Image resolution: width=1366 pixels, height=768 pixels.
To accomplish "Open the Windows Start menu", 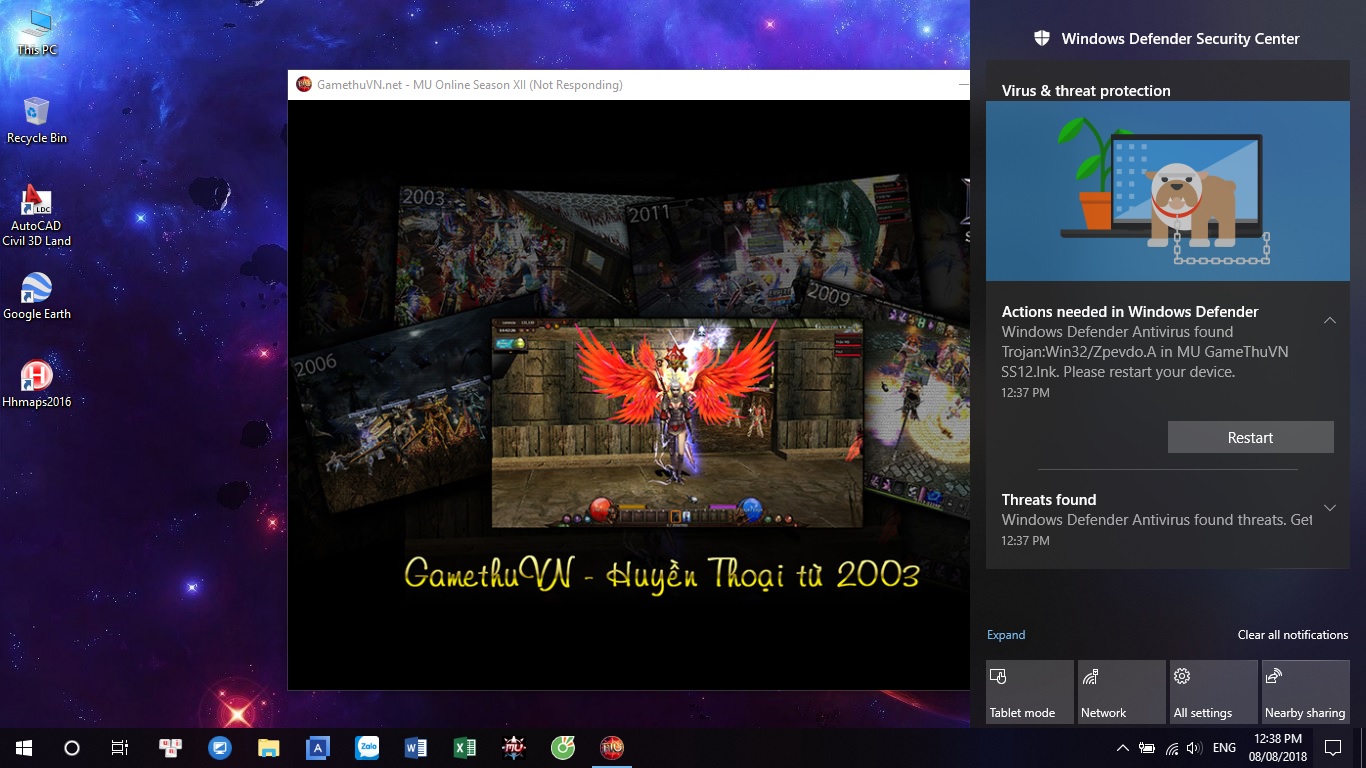I will (x=24, y=747).
